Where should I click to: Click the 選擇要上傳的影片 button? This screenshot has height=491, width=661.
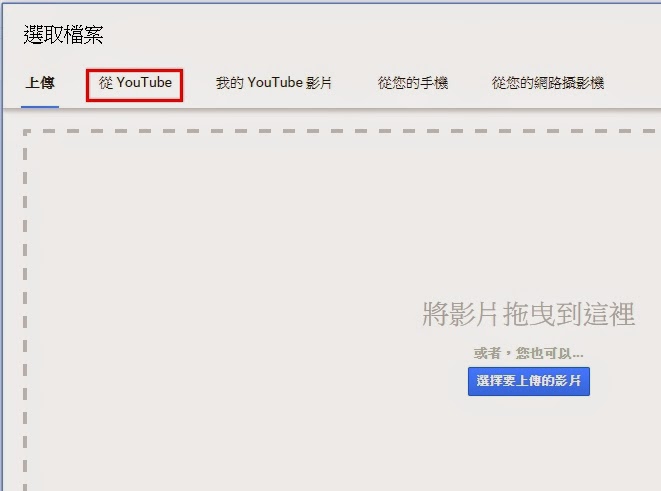coord(529,381)
